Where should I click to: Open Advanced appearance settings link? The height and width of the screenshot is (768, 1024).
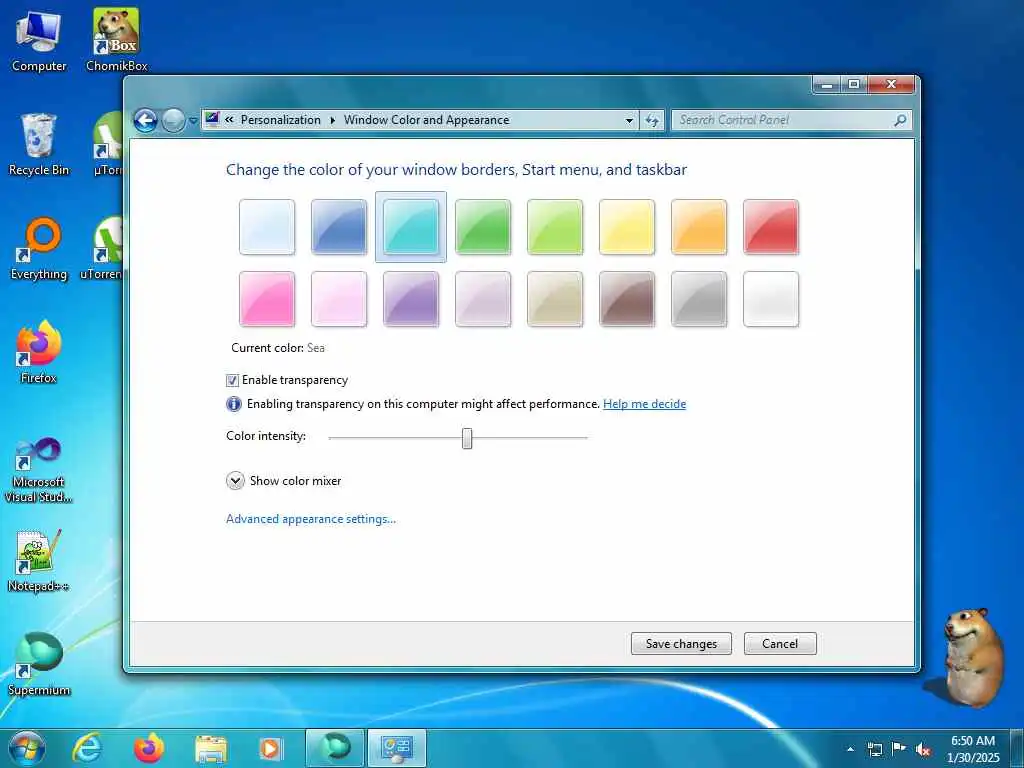(311, 519)
